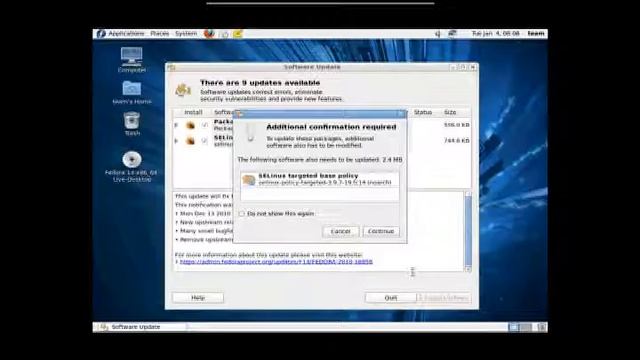Screen dimensions: 640x360
Task: Select the Computer desktop icon
Action: click(x=131, y=60)
